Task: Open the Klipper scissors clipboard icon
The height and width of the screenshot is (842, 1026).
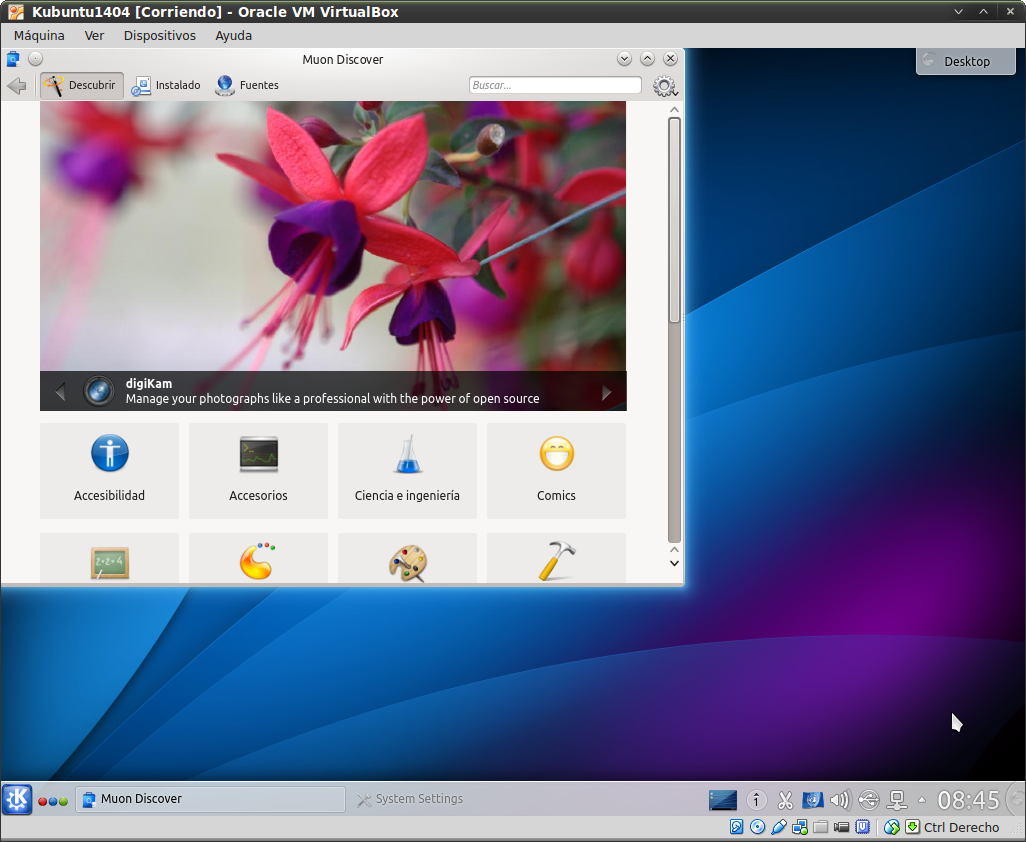Action: click(785, 800)
